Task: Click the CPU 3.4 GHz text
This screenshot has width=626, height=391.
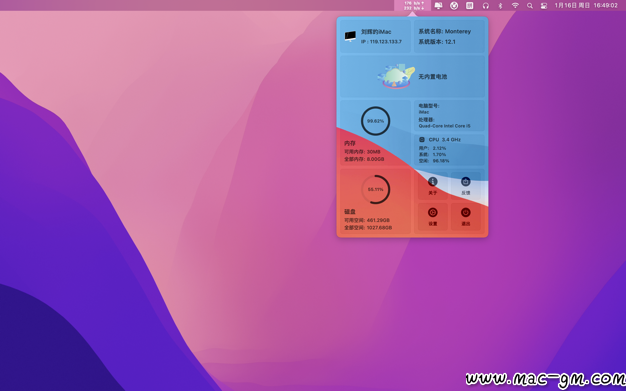Action: (444, 140)
